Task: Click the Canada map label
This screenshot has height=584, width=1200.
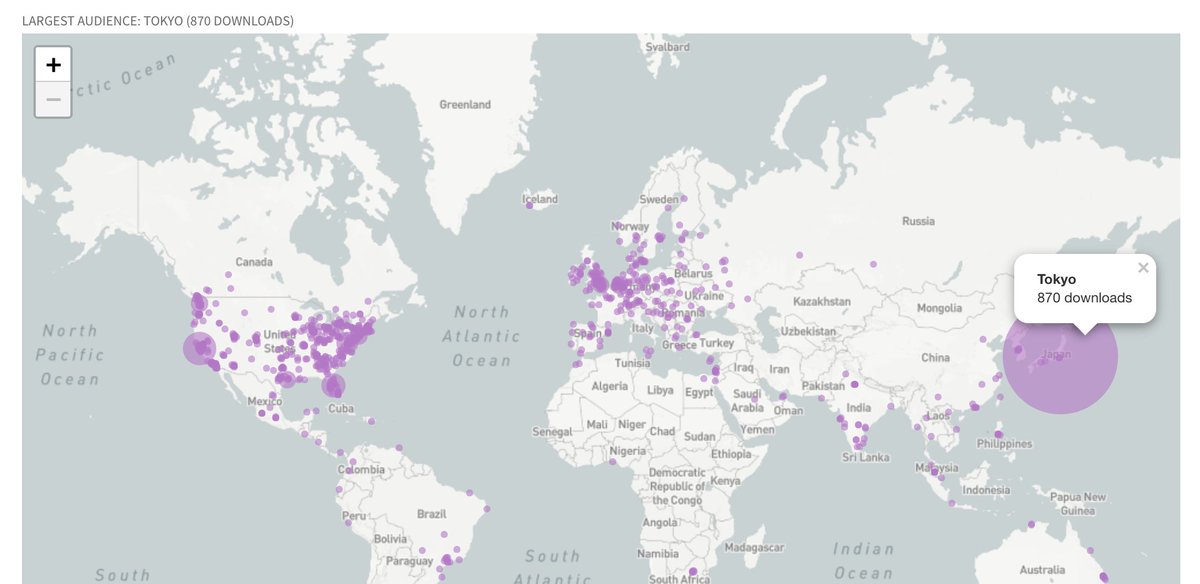Action: (254, 262)
